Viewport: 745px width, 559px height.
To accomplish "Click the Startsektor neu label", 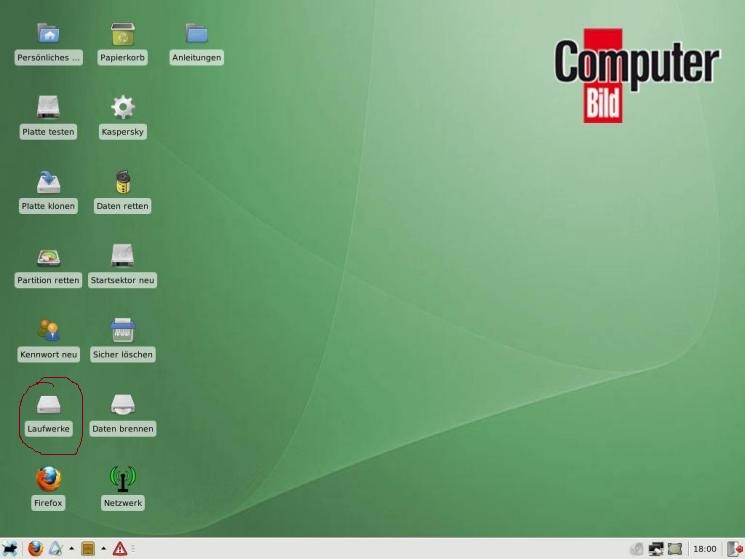I will [123, 280].
